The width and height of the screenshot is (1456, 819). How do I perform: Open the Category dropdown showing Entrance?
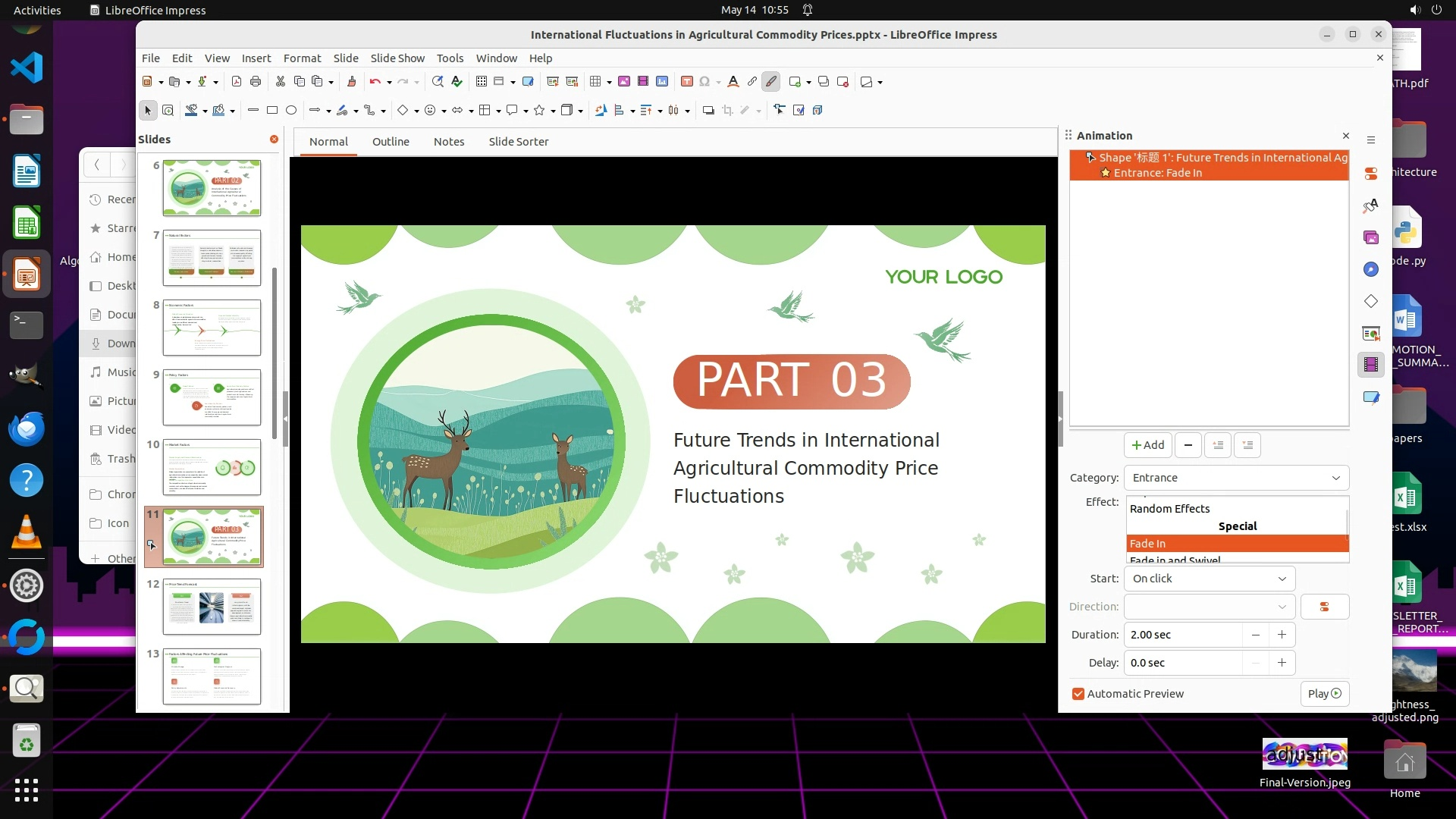point(1235,478)
